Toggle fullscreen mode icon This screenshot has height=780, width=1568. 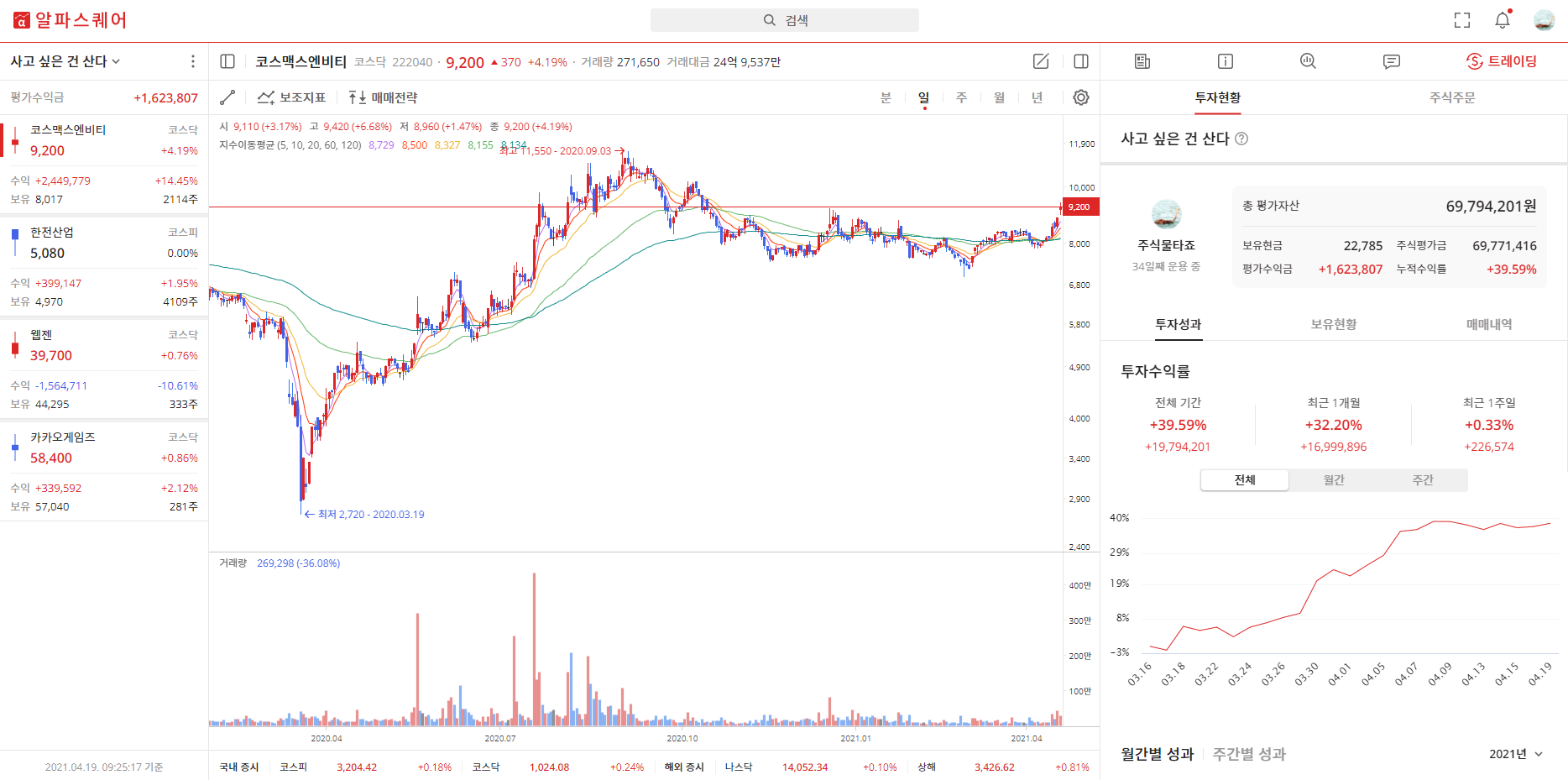tap(1462, 20)
